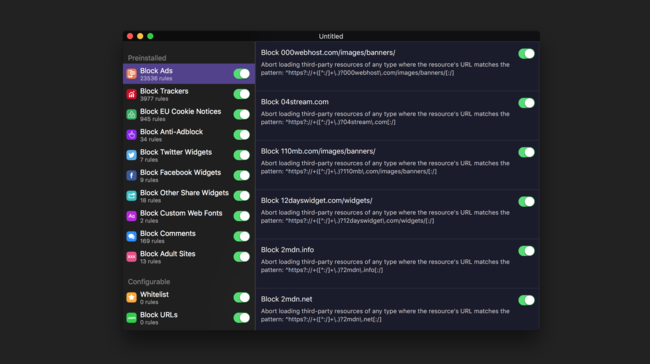Click the Block Anti-Adblock purple icon
This screenshot has height=364, width=650.
131,135
